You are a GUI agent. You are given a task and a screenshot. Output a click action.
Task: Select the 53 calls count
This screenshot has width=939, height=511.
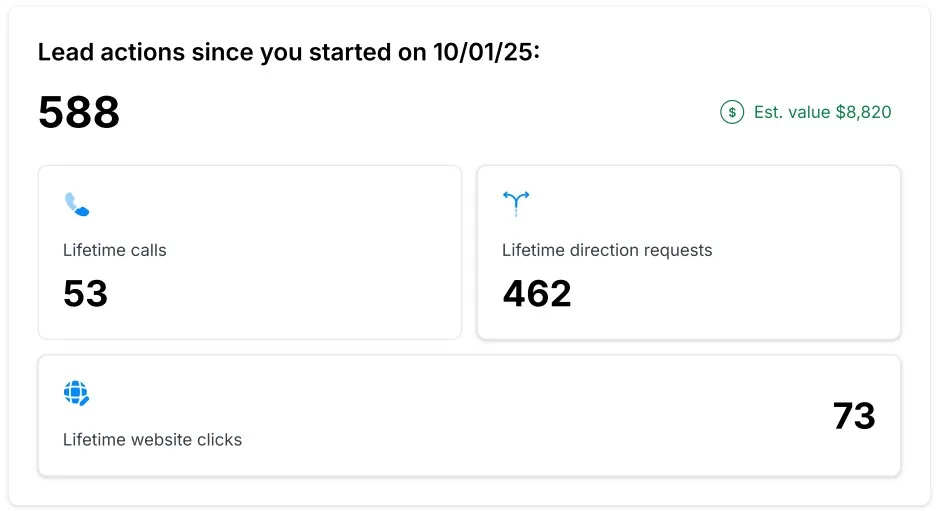click(85, 293)
